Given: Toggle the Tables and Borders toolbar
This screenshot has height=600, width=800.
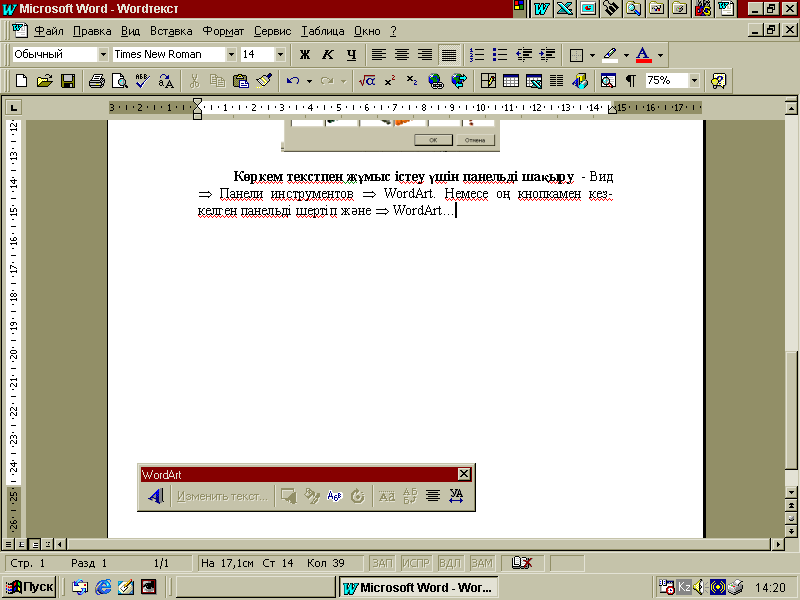Looking at the screenshot, I should click(x=488, y=81).
